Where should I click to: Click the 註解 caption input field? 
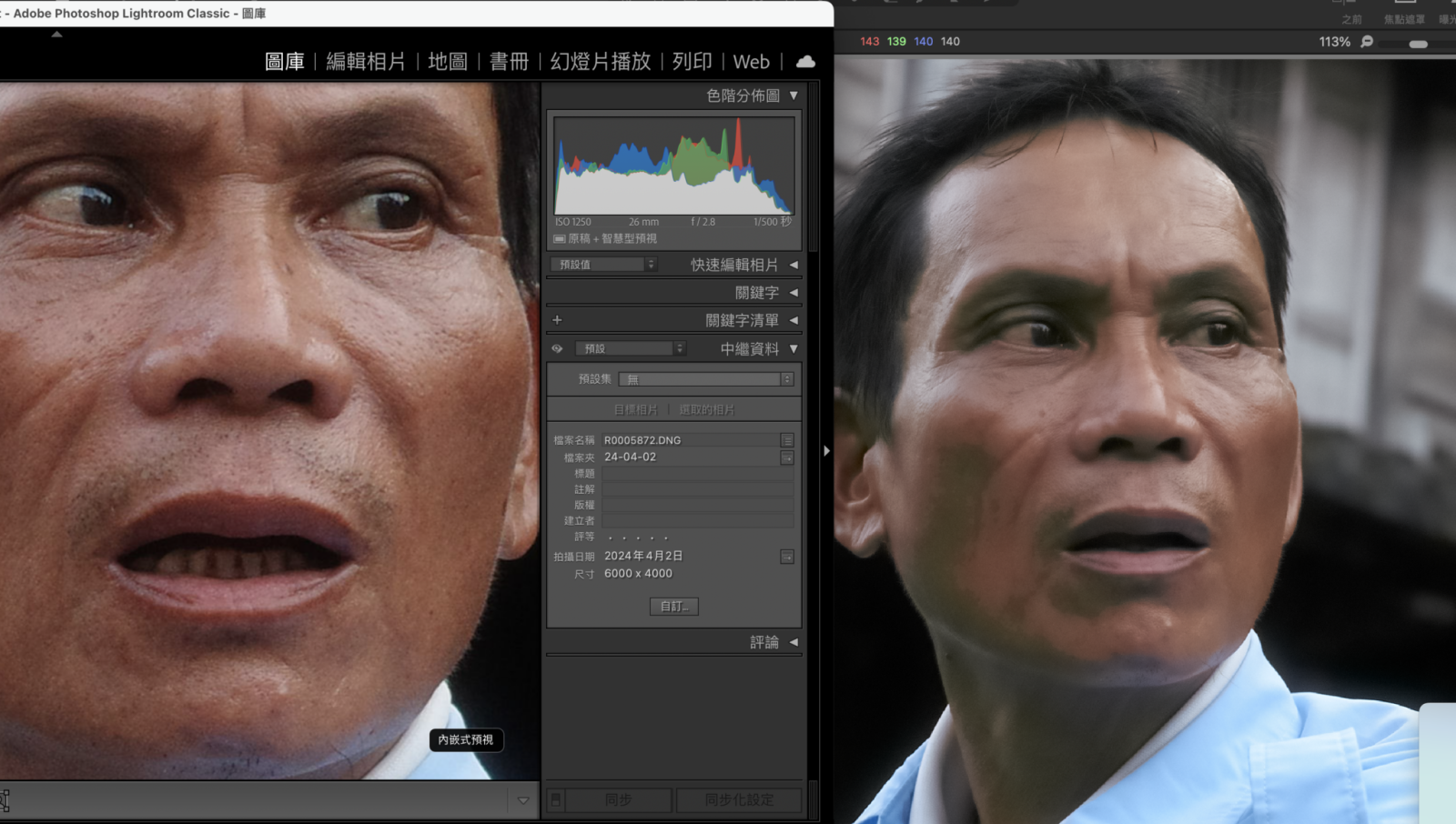click(x=697, y=489)
